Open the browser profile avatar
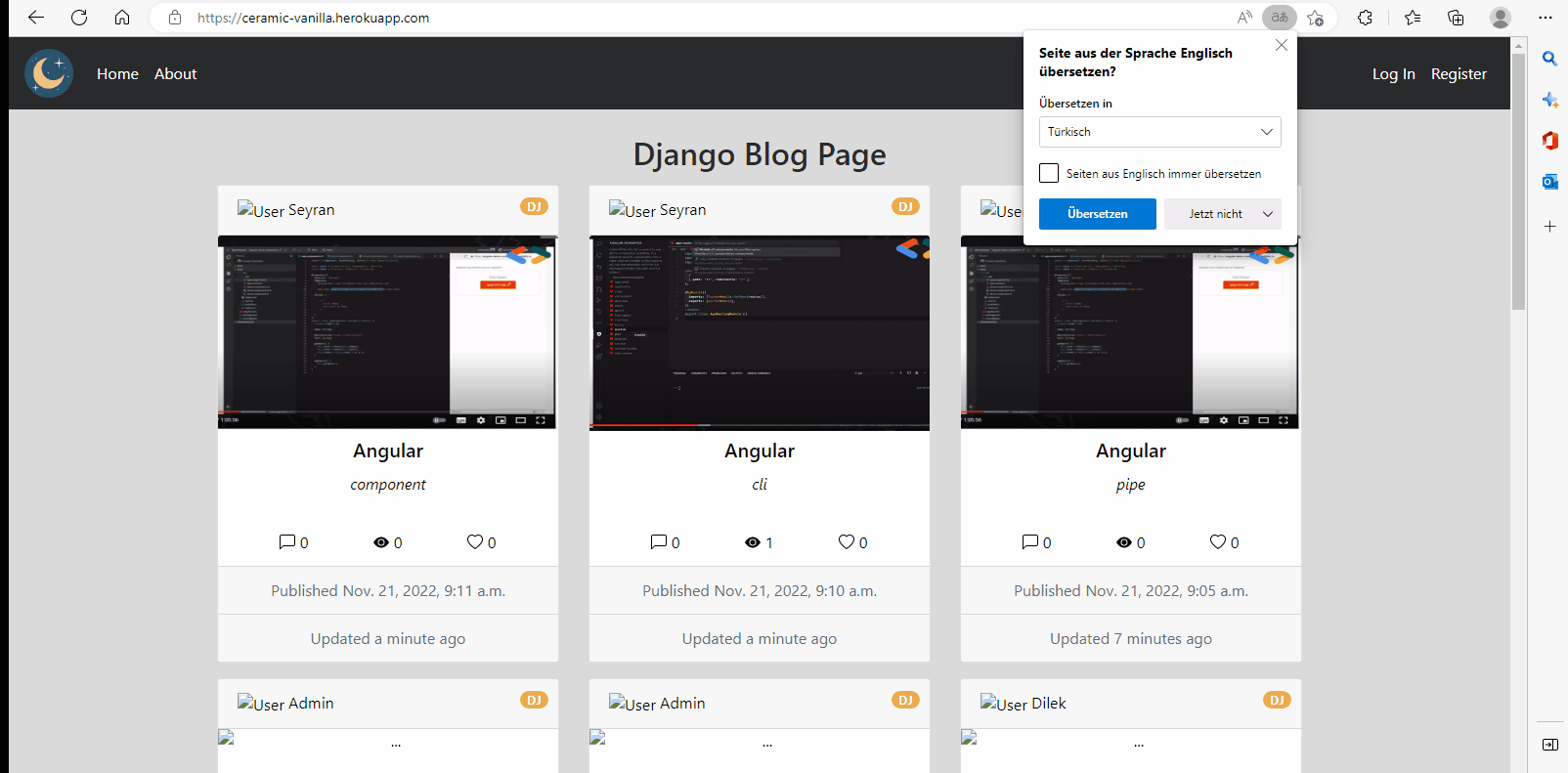1568x773 pixels. click(1501, 18)
